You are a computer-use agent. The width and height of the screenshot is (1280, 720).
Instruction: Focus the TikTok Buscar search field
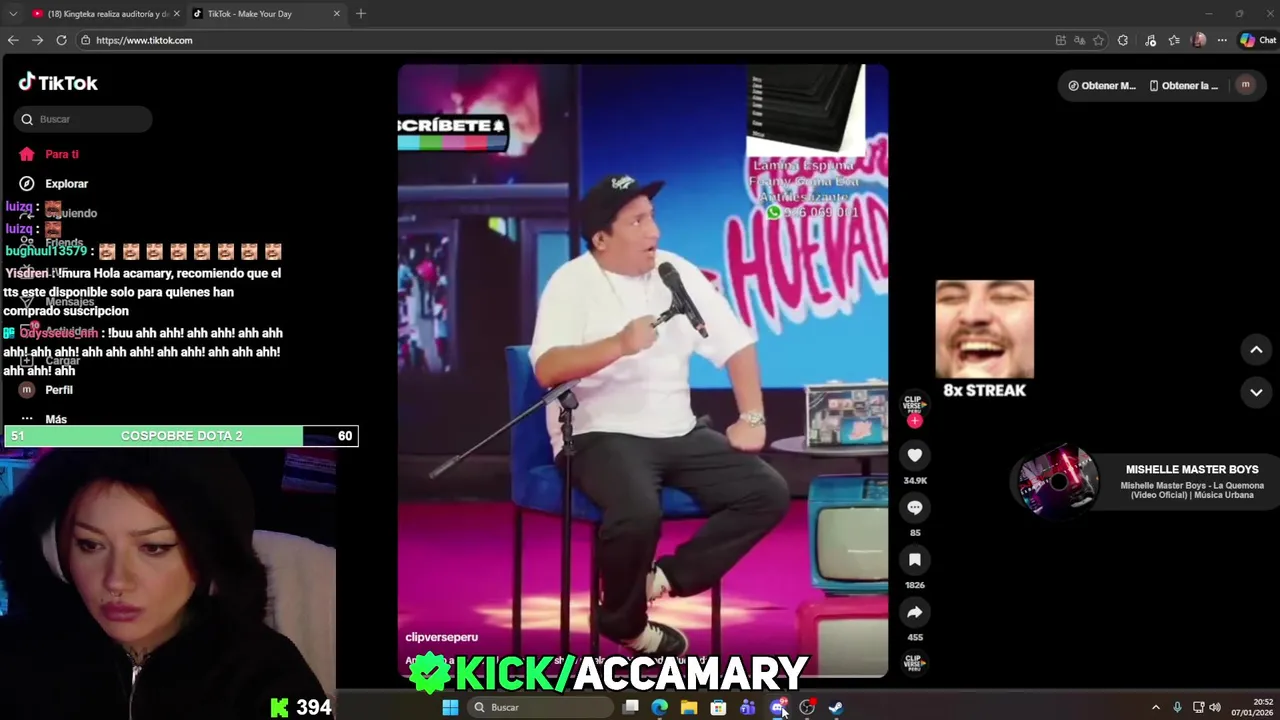(83, 119)
